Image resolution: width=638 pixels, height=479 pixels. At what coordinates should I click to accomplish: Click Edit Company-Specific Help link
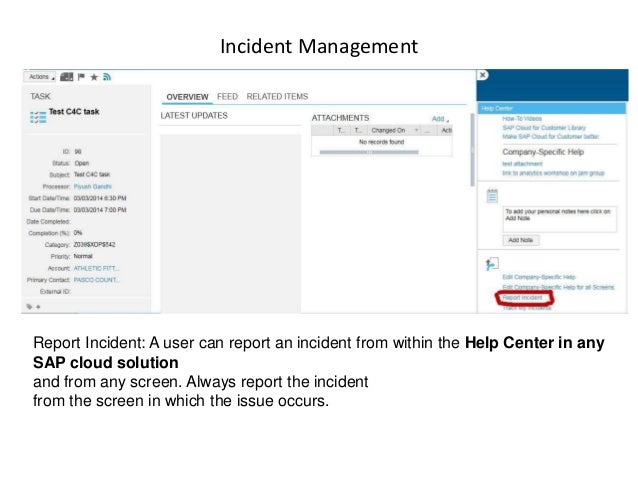coord(539,277)
